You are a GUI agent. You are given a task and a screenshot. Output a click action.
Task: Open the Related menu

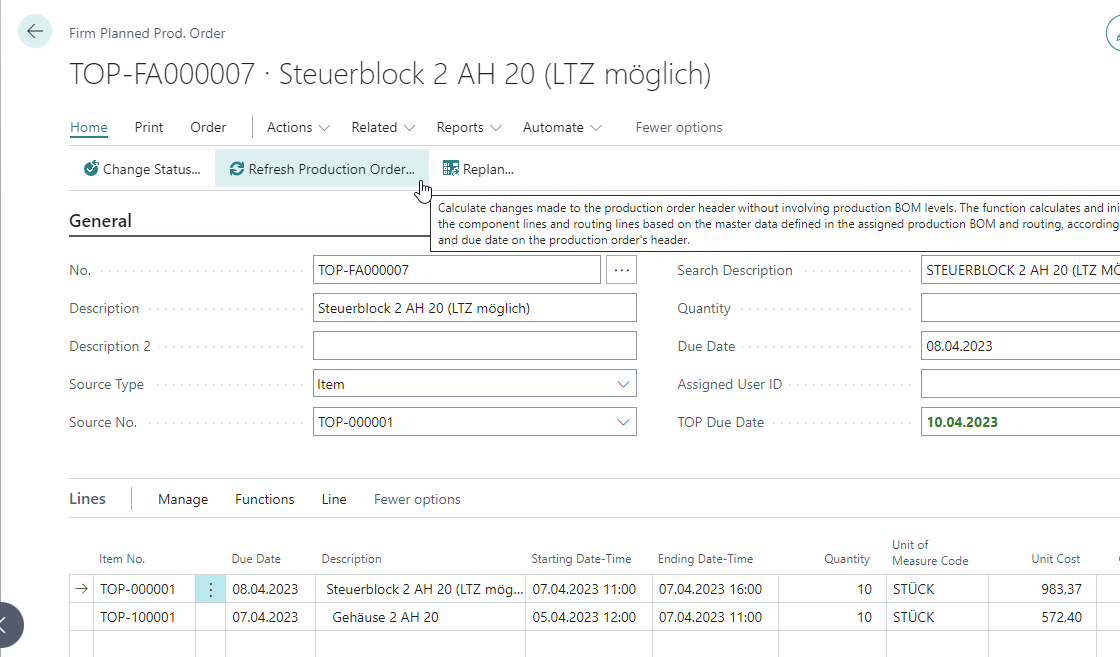382,127
